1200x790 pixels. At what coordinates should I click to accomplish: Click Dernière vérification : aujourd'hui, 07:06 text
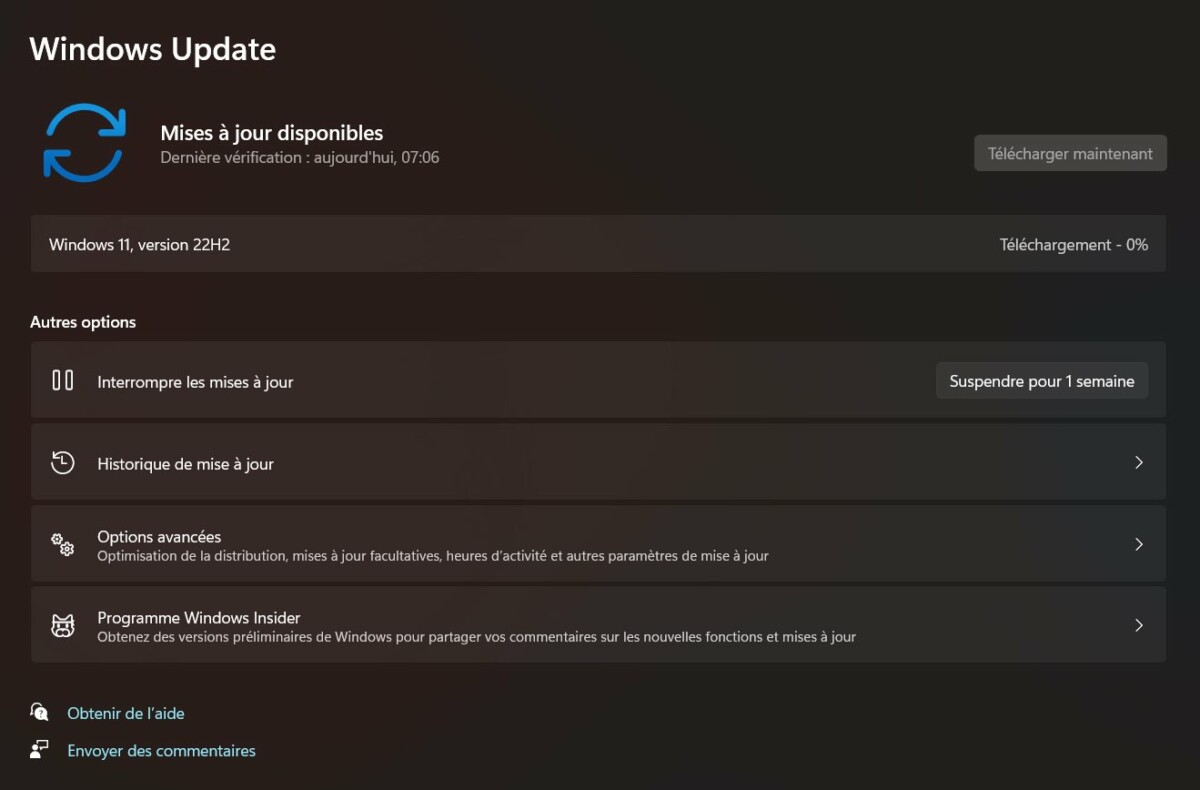[300, 157]
